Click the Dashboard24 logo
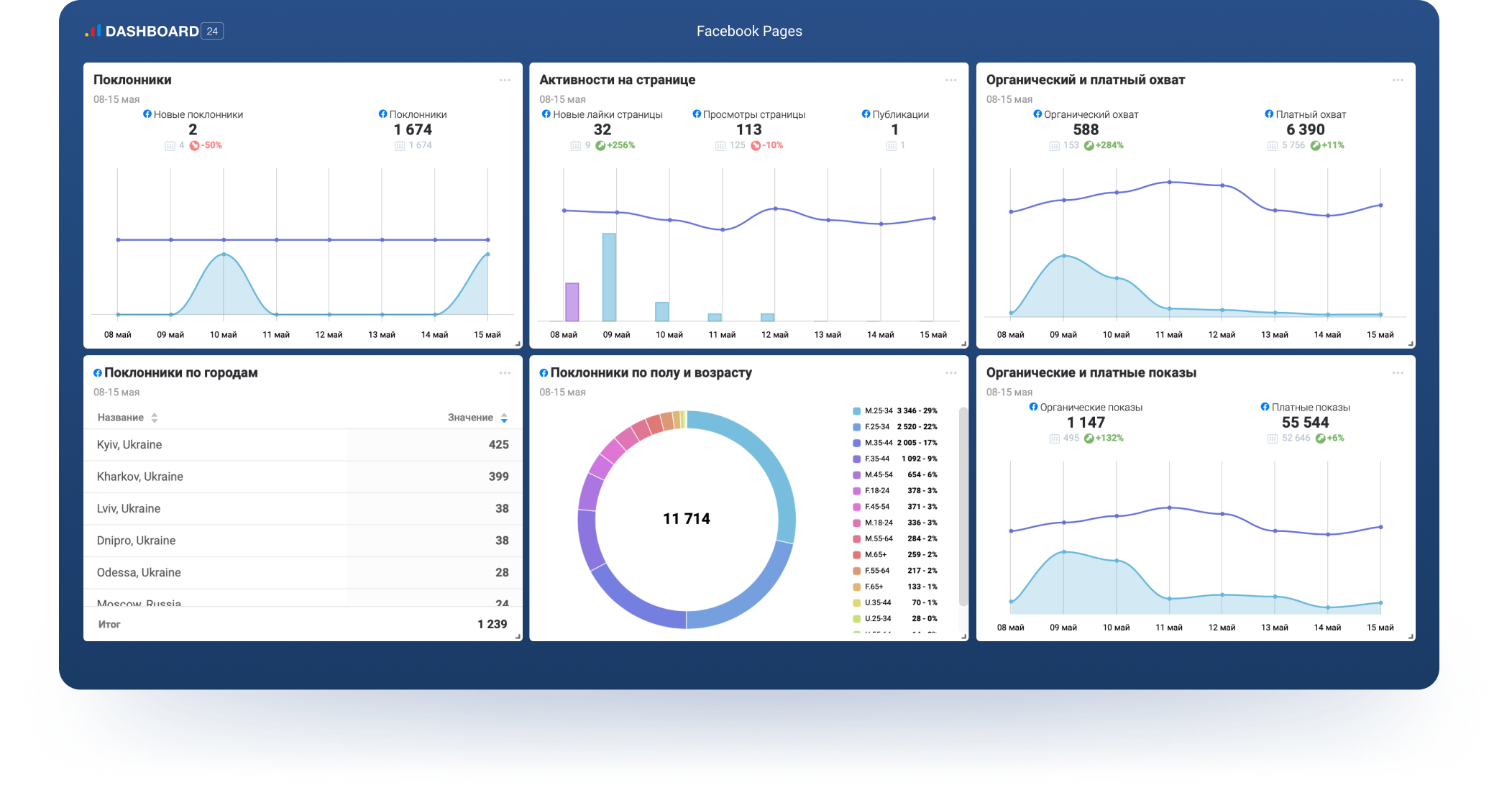The image size is (1512, 790). pyautogui.click(x=153, y=31)
